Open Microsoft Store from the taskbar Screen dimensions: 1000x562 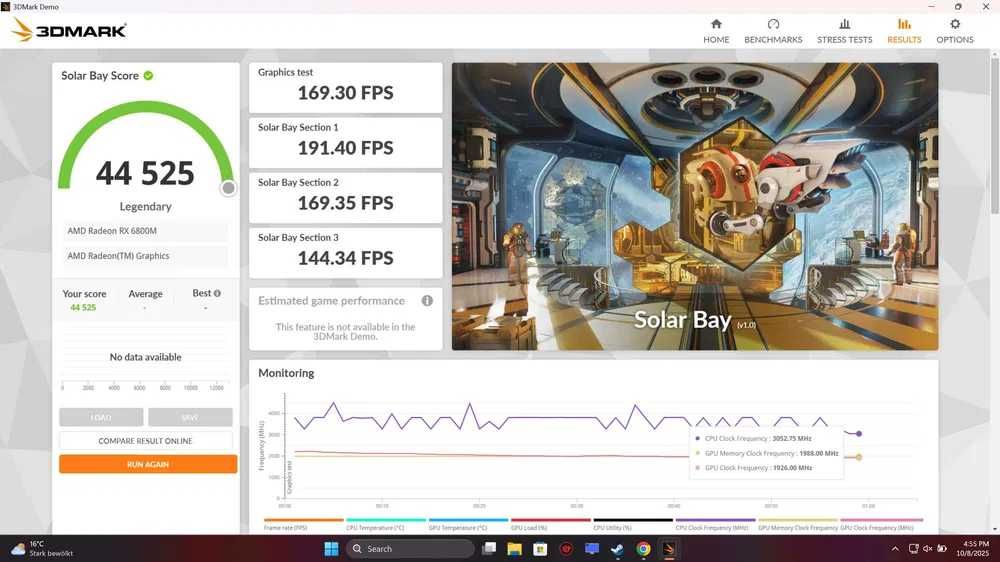pos(540,549)
